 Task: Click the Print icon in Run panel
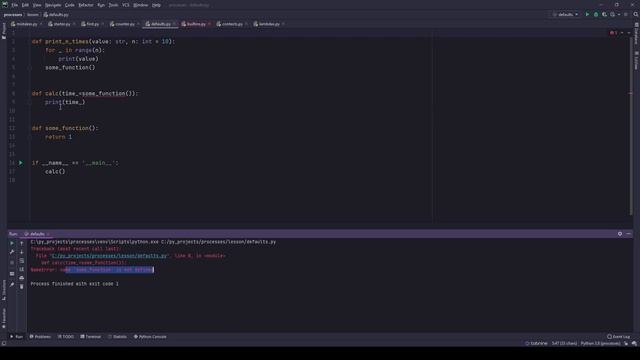point(22,278)
